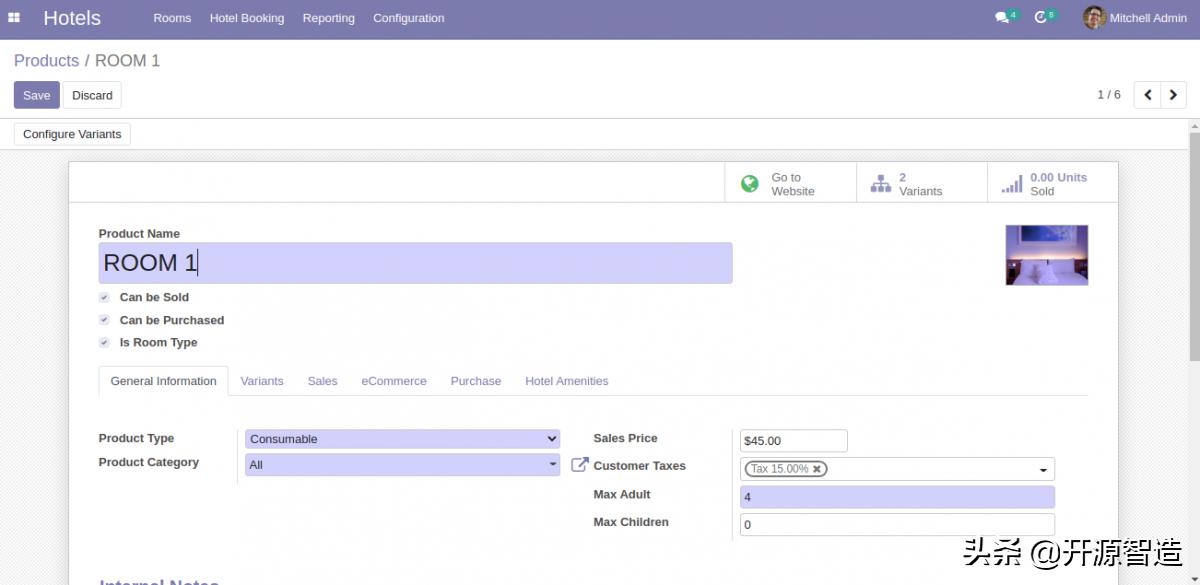Viewport: 1200px width, 585px height.
Task: Click the room product image thumbnail
Action: (1046, 255)
